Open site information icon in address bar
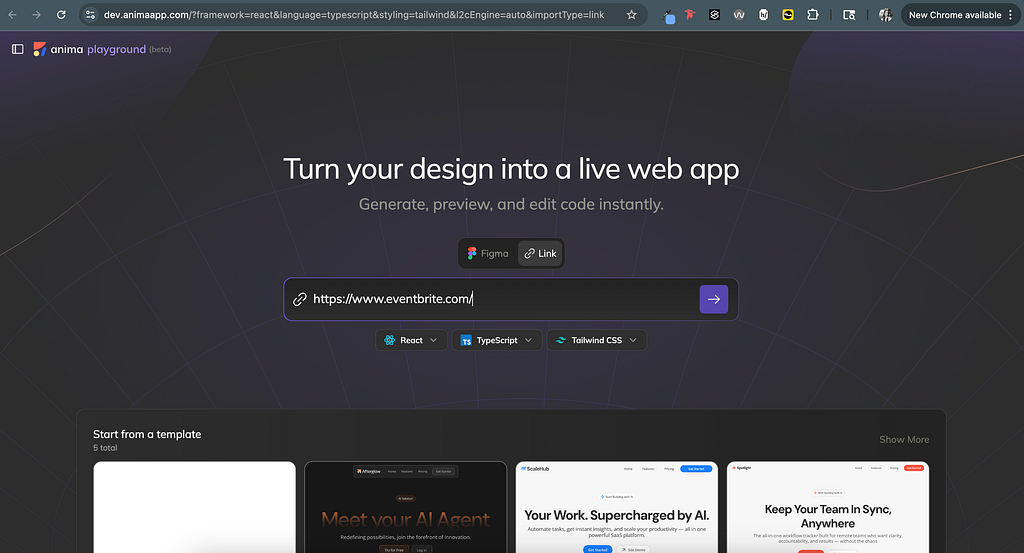 click(91, 14)
